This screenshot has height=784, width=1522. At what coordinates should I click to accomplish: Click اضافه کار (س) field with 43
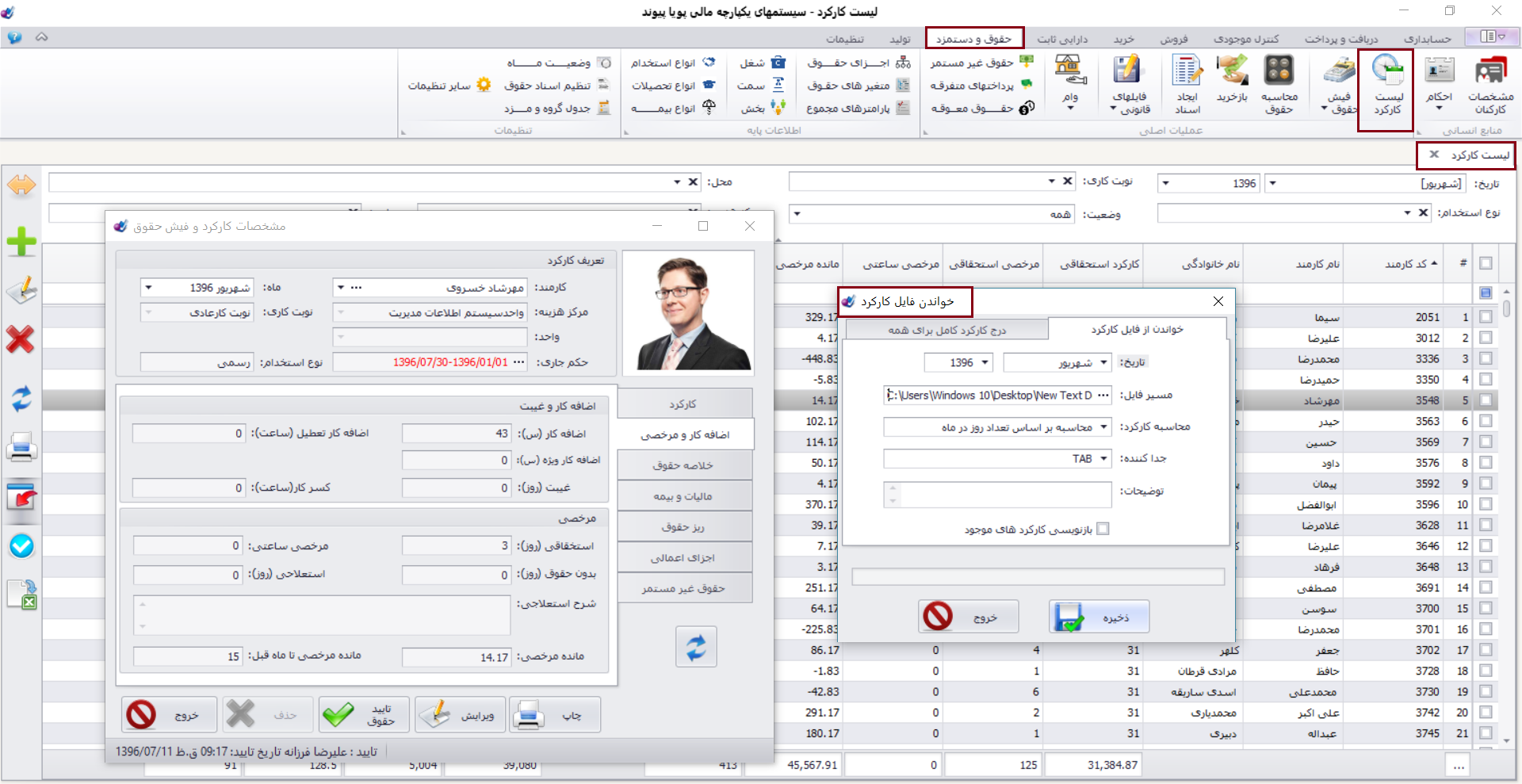(457, 434)
